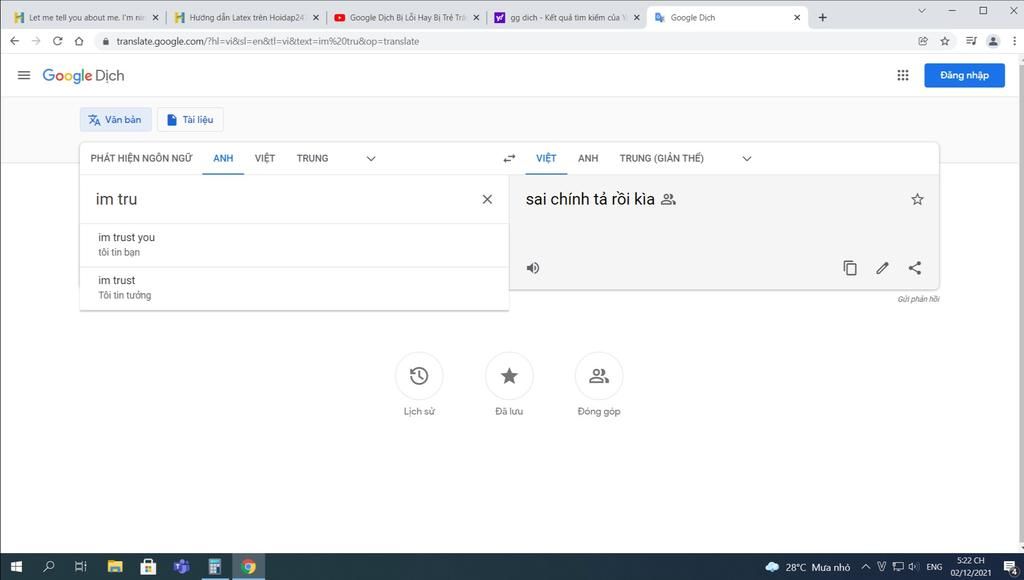Open Windows search in taskbar
This screenshot has width=1024, height=580.
point(48,566)
